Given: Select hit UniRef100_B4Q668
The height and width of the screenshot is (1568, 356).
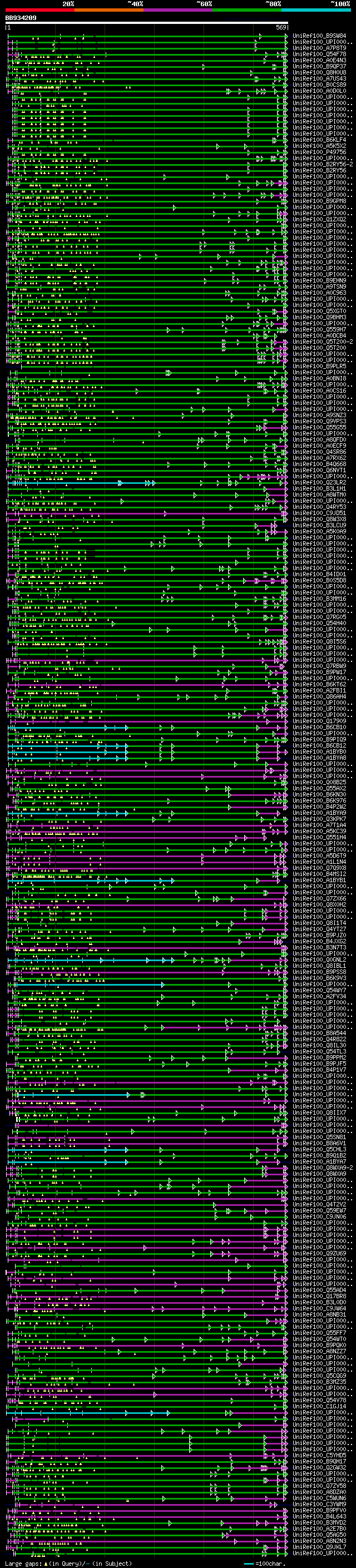Looking at the screenshot, I should (319, 464).
